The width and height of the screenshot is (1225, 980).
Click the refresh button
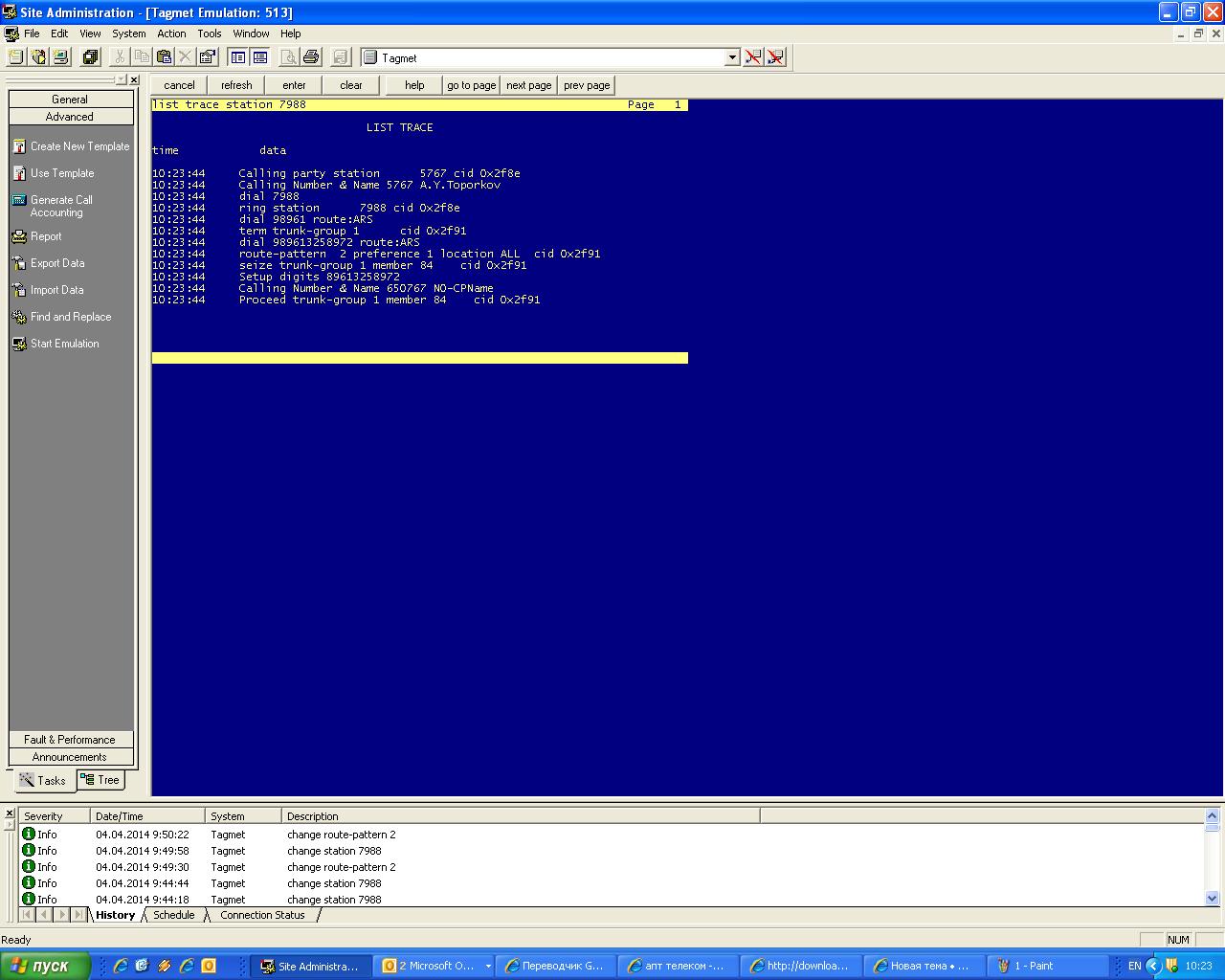click(236, 85)
